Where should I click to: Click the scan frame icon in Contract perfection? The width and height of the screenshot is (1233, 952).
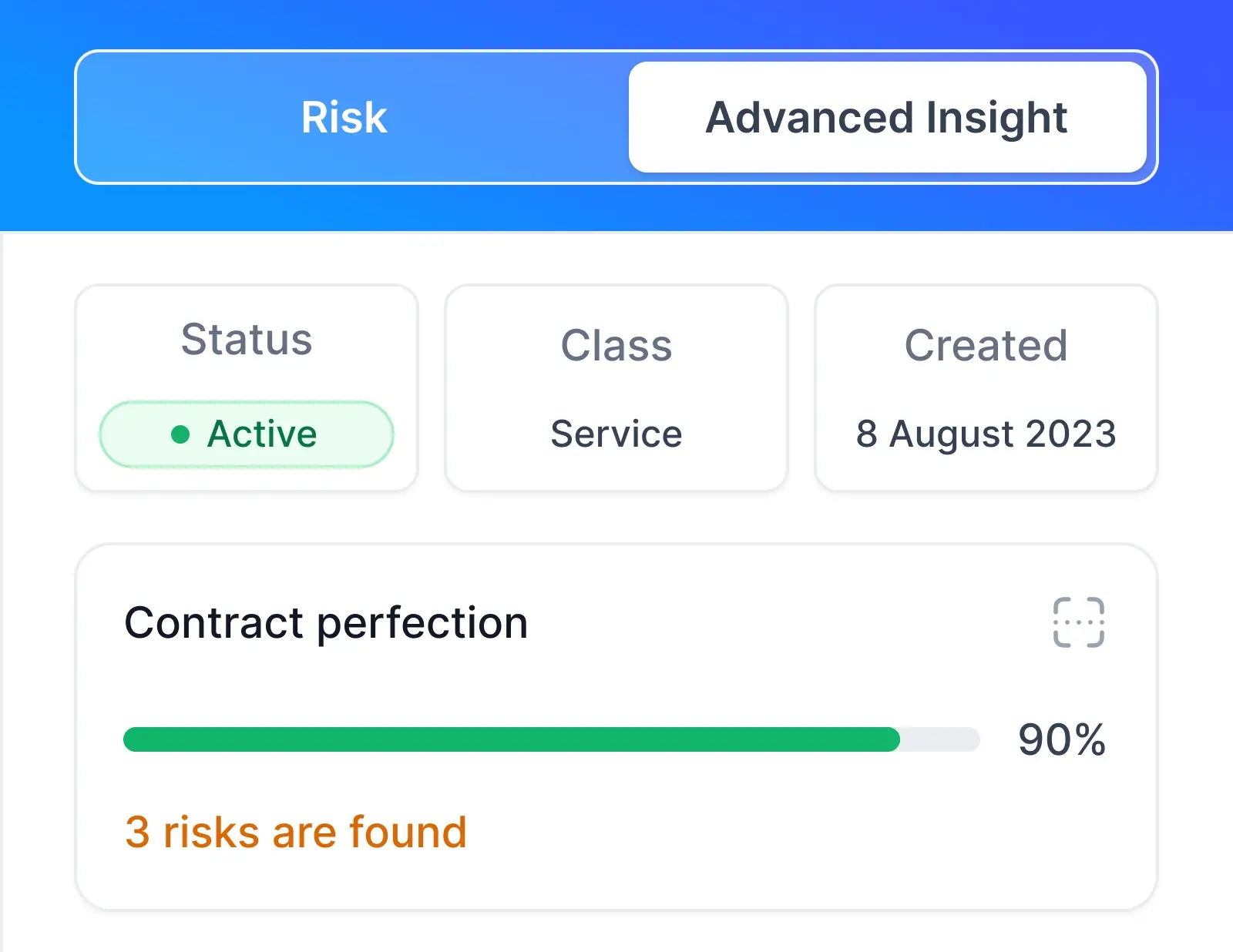[1078, 622]
